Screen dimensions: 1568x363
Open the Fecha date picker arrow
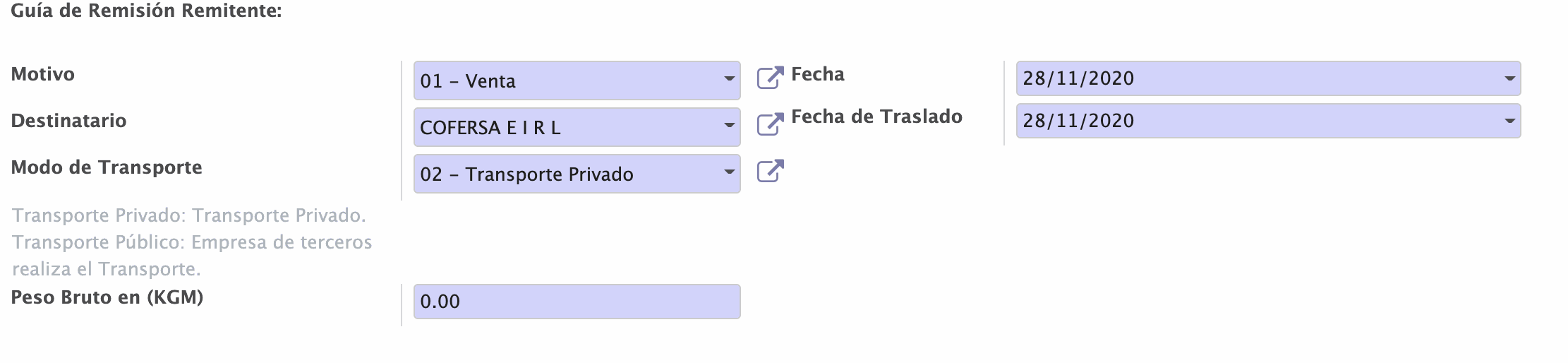(1509, 78)
